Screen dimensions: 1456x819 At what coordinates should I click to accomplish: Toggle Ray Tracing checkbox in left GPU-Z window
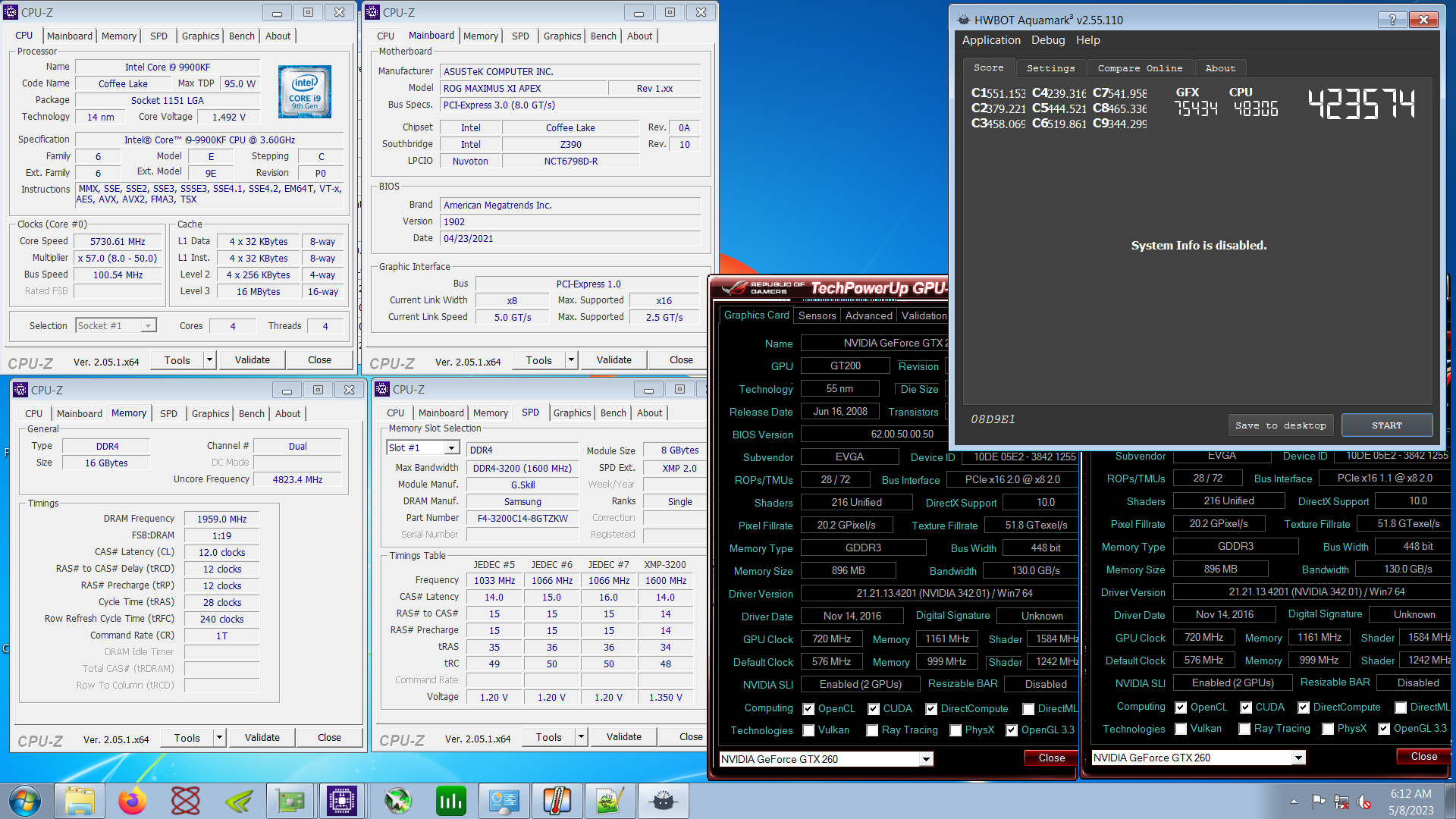tap(872, 730)
